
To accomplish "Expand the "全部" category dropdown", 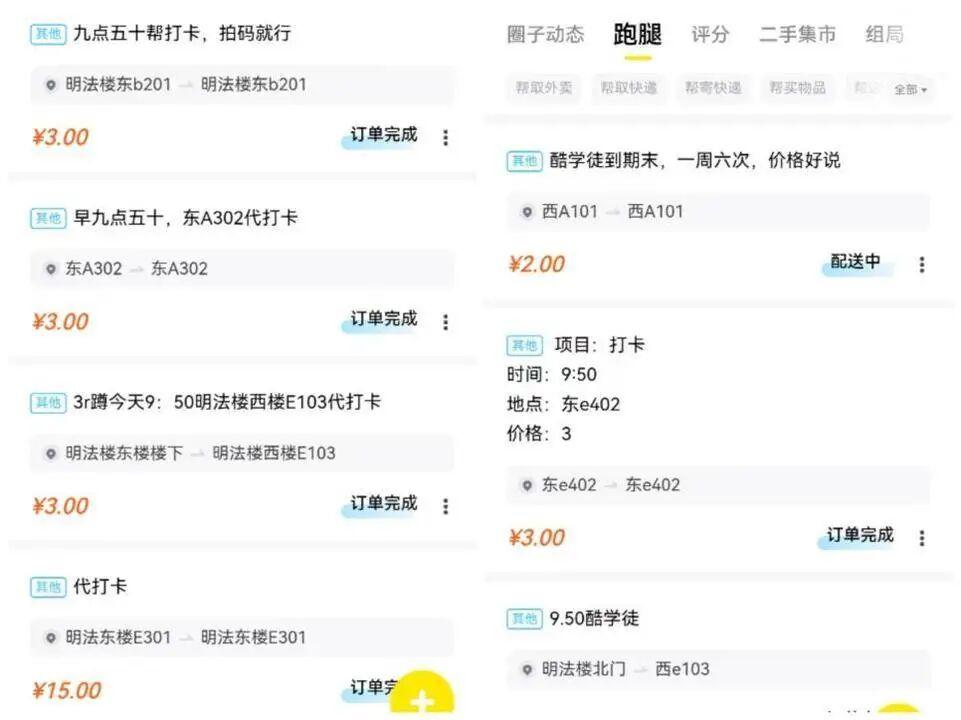I will point(910,89).
